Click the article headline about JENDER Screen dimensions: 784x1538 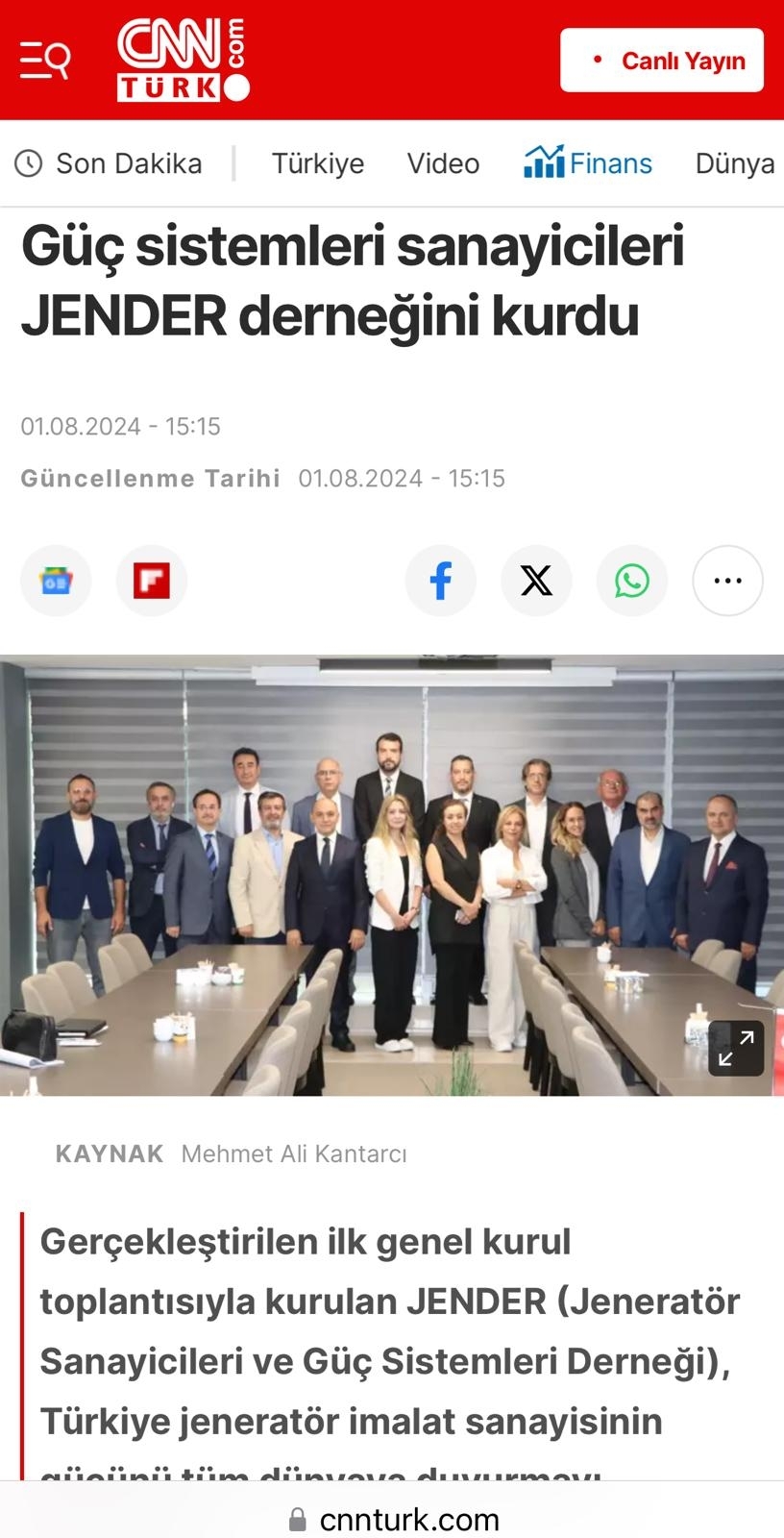pos(353,281)
